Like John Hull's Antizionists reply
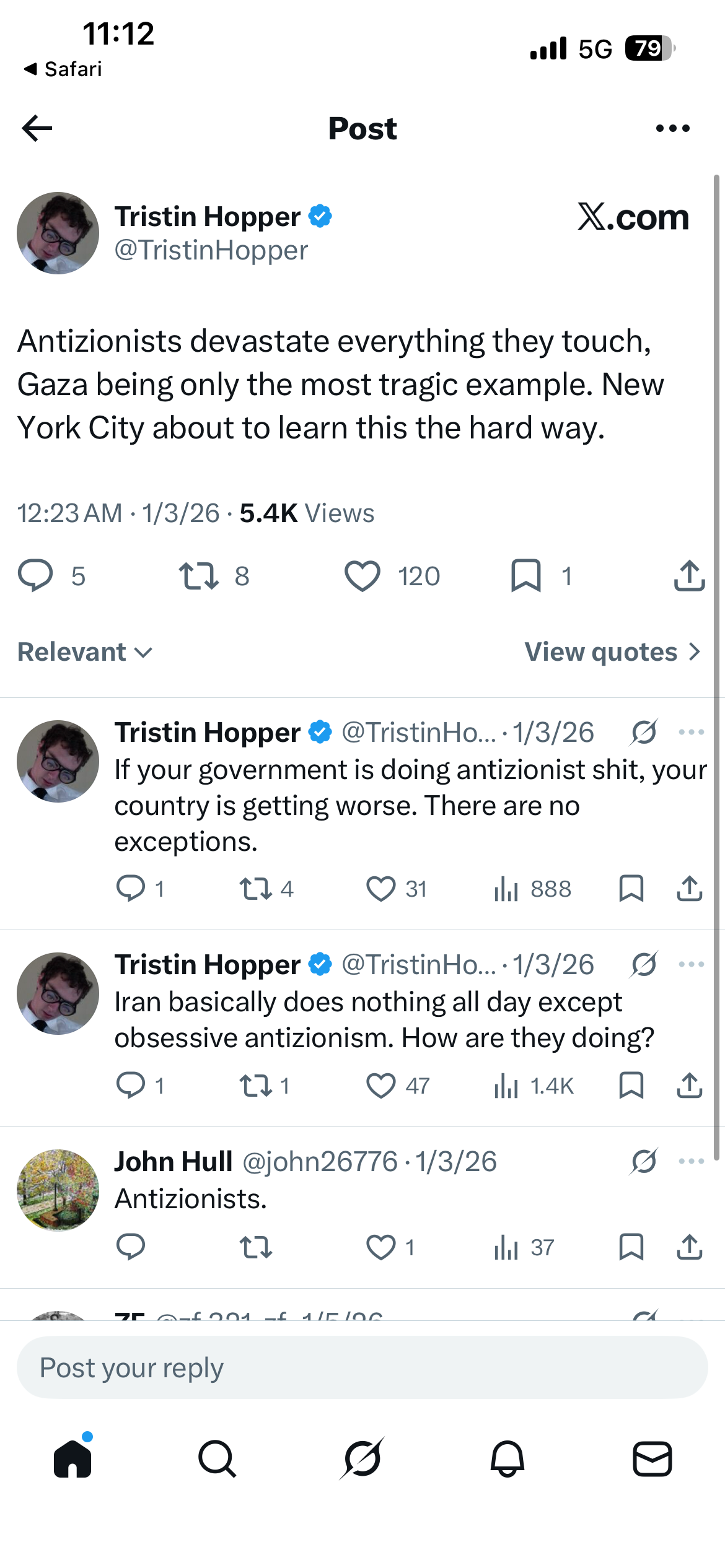The image size is (725, 1568). [x=381, y=1247]
